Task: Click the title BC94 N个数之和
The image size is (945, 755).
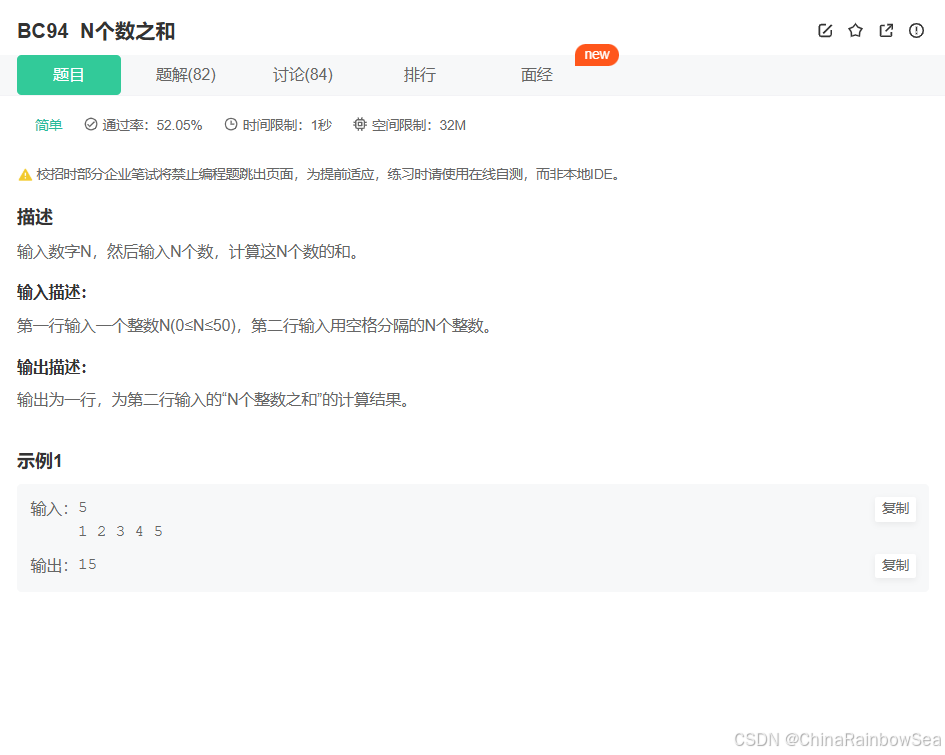Action: (96, 31)
